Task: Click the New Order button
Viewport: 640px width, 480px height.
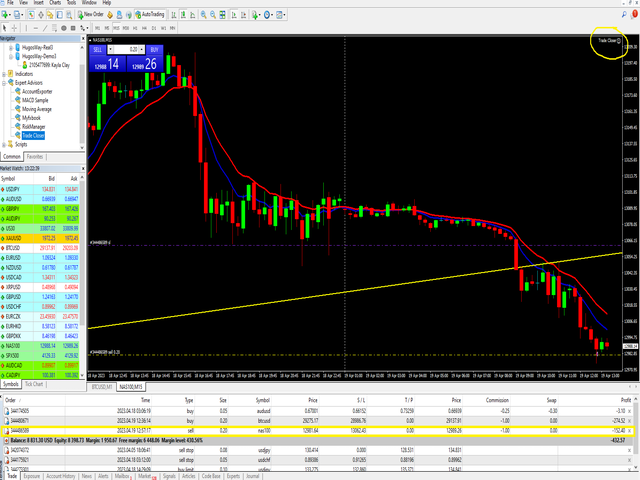Action: (x=91, y=15)
